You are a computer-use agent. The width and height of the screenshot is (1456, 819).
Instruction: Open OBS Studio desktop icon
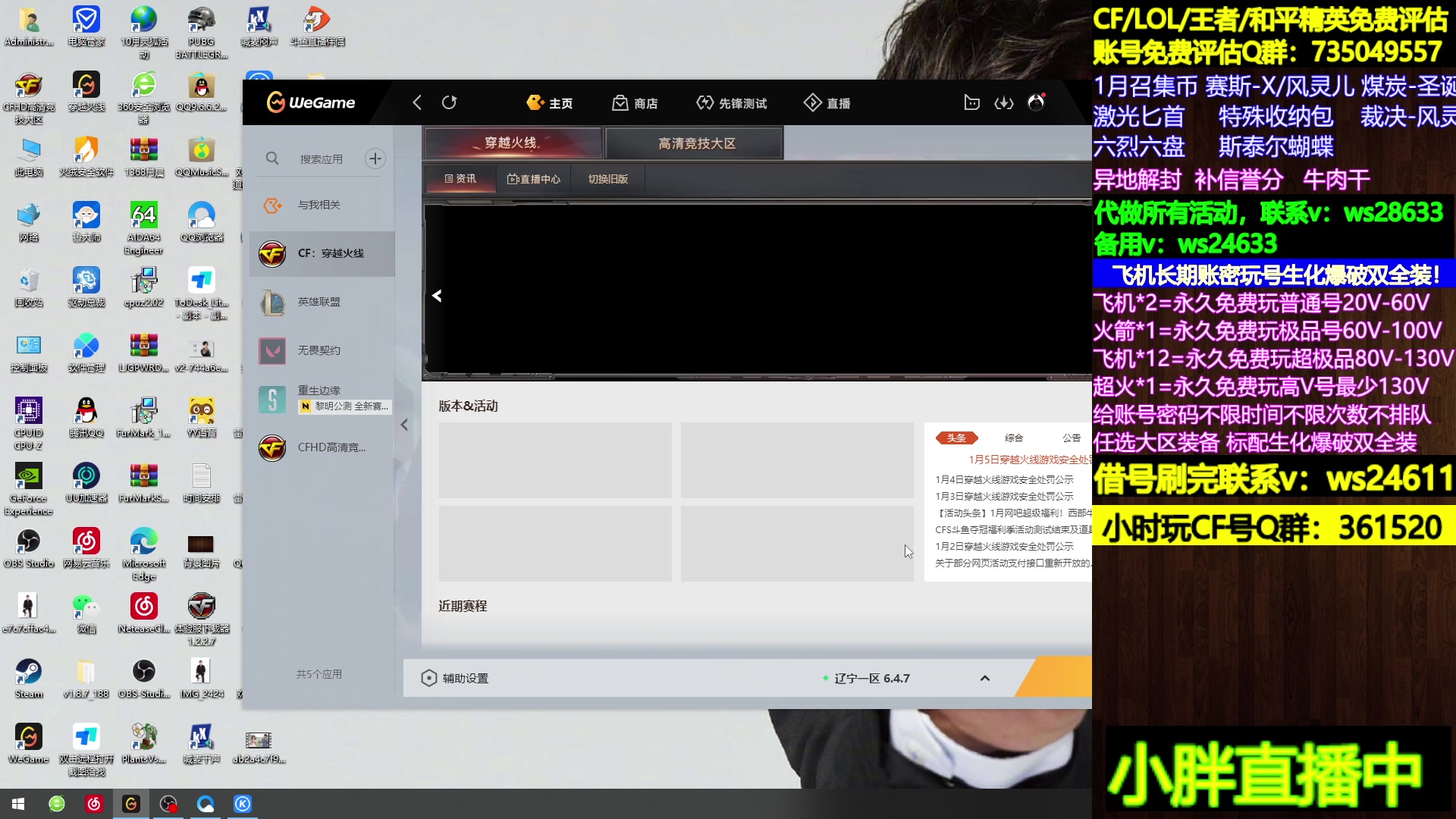(x=29, y=548)
